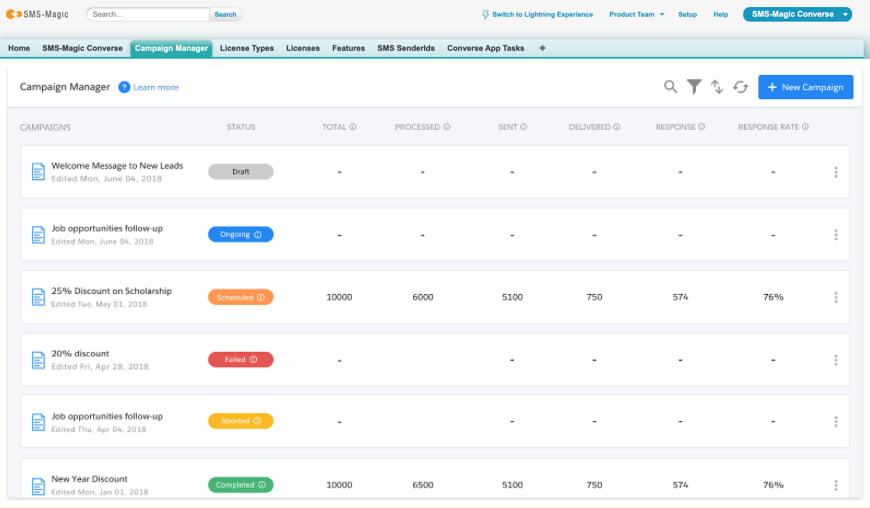Click the help question mark icon beside Learn more
The width and height of the screenshot is (870, 508).
point(124,87)
